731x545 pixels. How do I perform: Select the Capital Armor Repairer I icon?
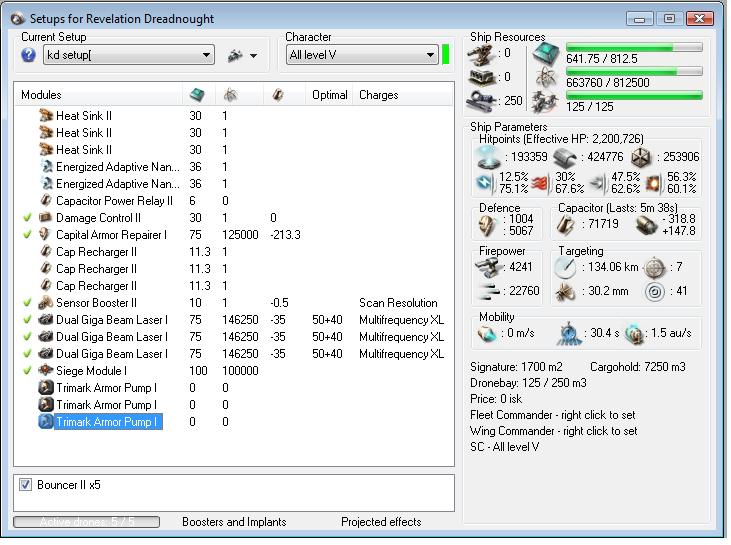[x=46, y=235]
